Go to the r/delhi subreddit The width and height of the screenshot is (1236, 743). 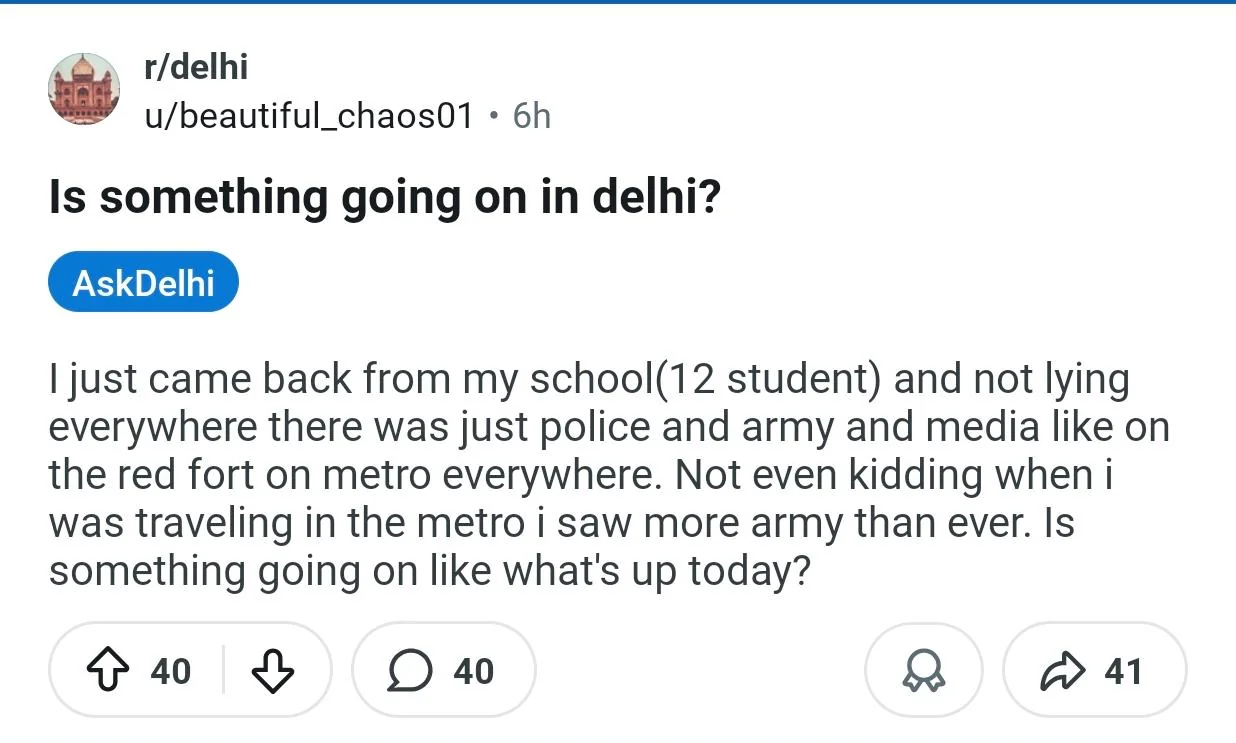click(196, 67)
